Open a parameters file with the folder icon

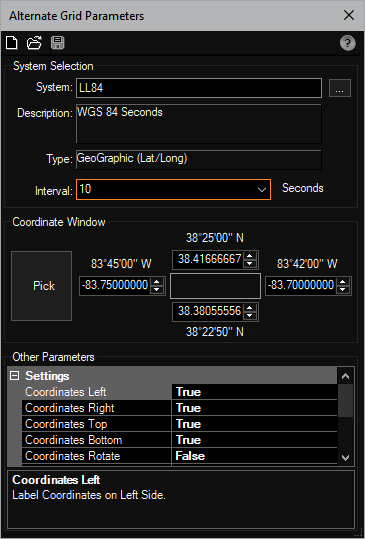tap(34, 43)
